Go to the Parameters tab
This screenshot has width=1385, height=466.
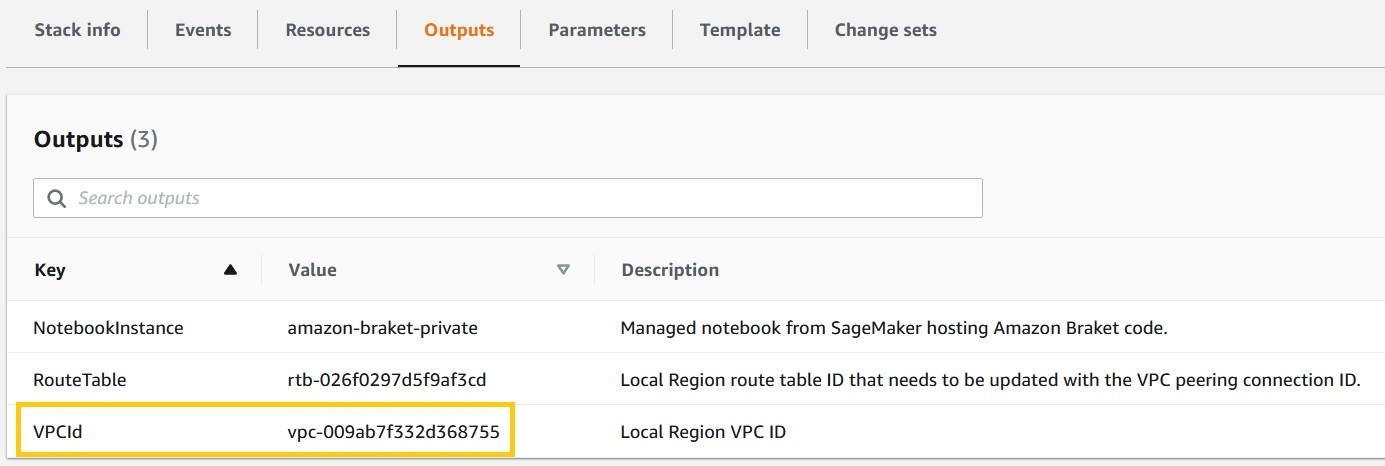(597, 30)
